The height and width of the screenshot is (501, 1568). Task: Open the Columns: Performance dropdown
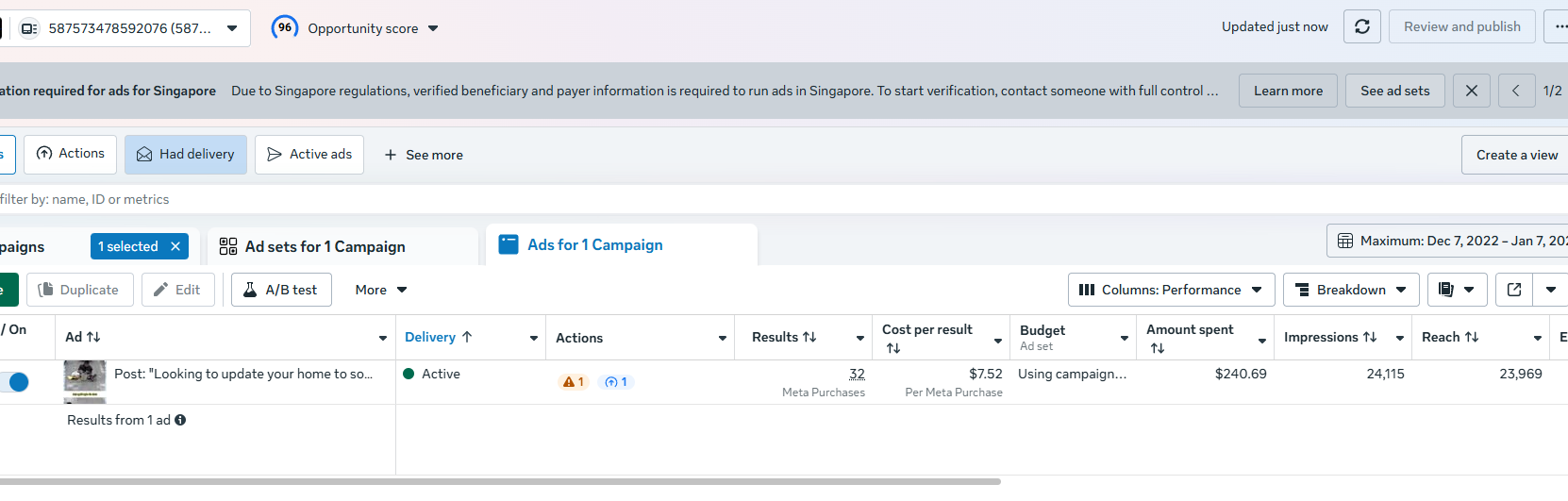coord(1171,290)
